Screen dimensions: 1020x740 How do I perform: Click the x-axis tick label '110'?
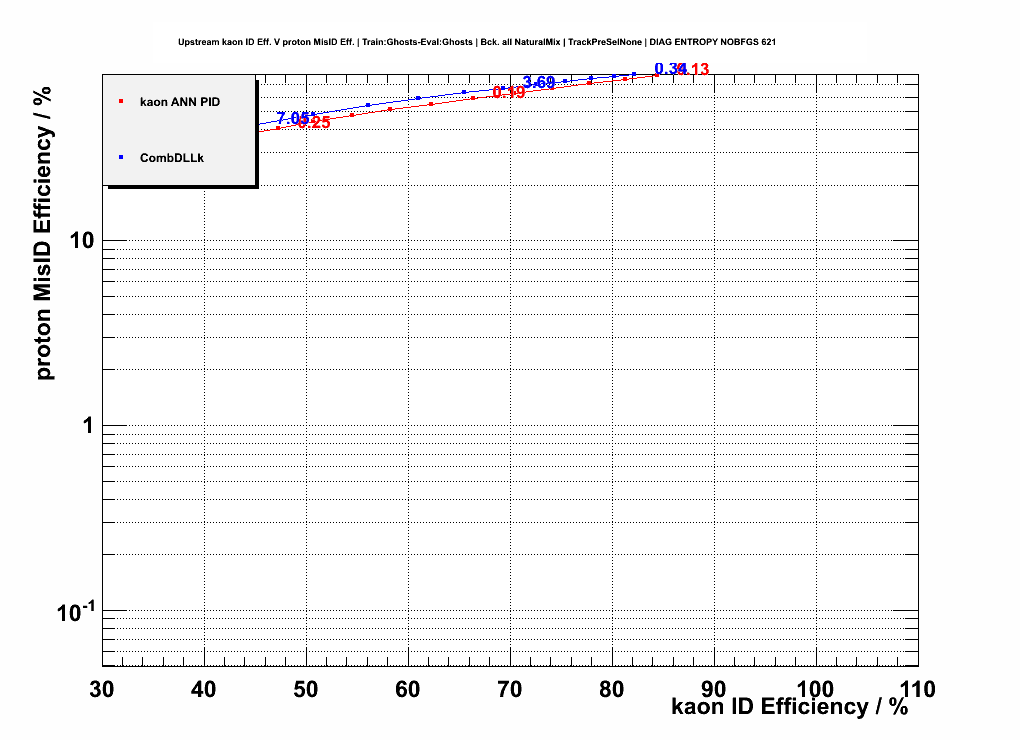tap(917, 689)
